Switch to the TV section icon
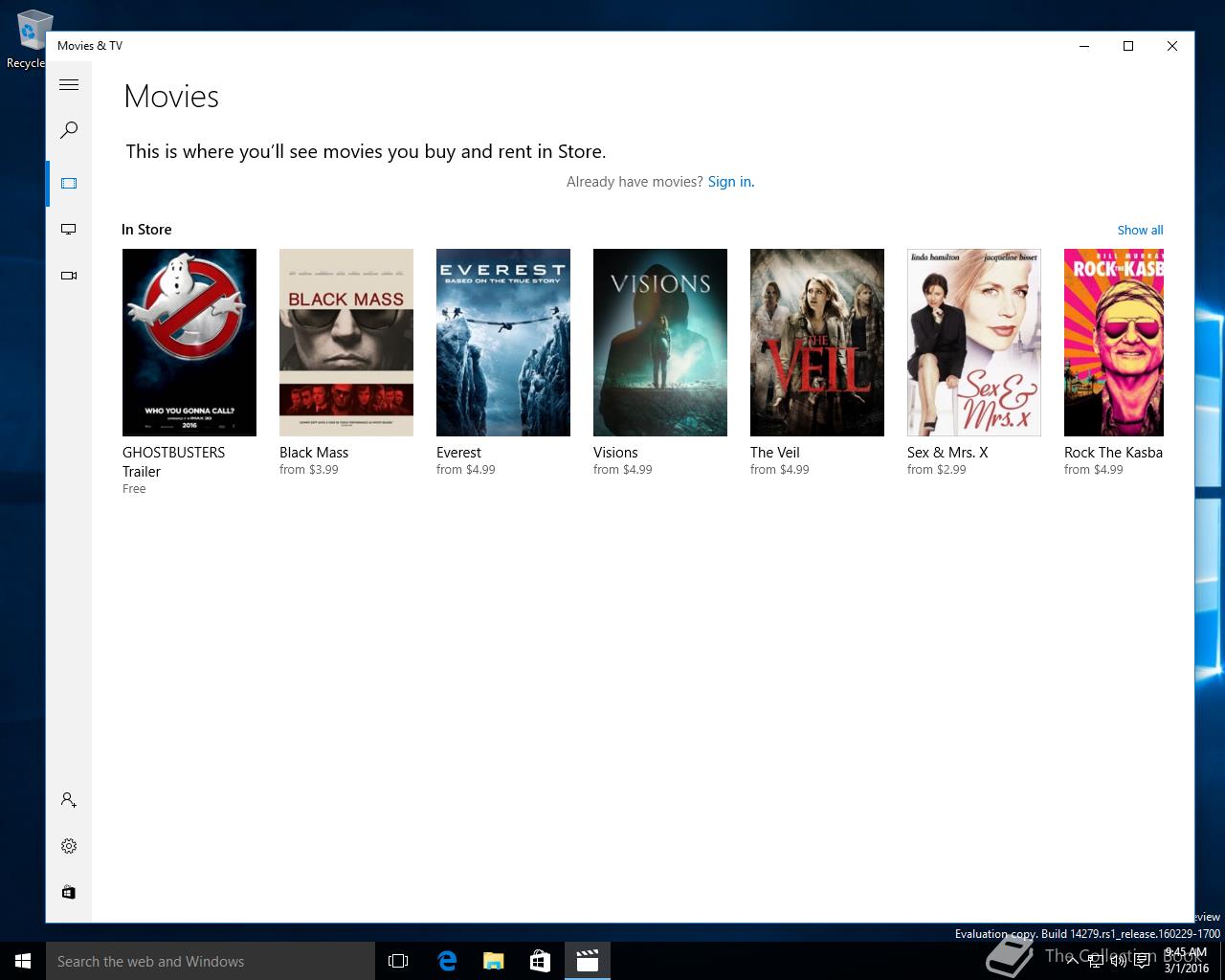Image resolution: width=1225 pixels, height=980 pixels. coord(69,229)
